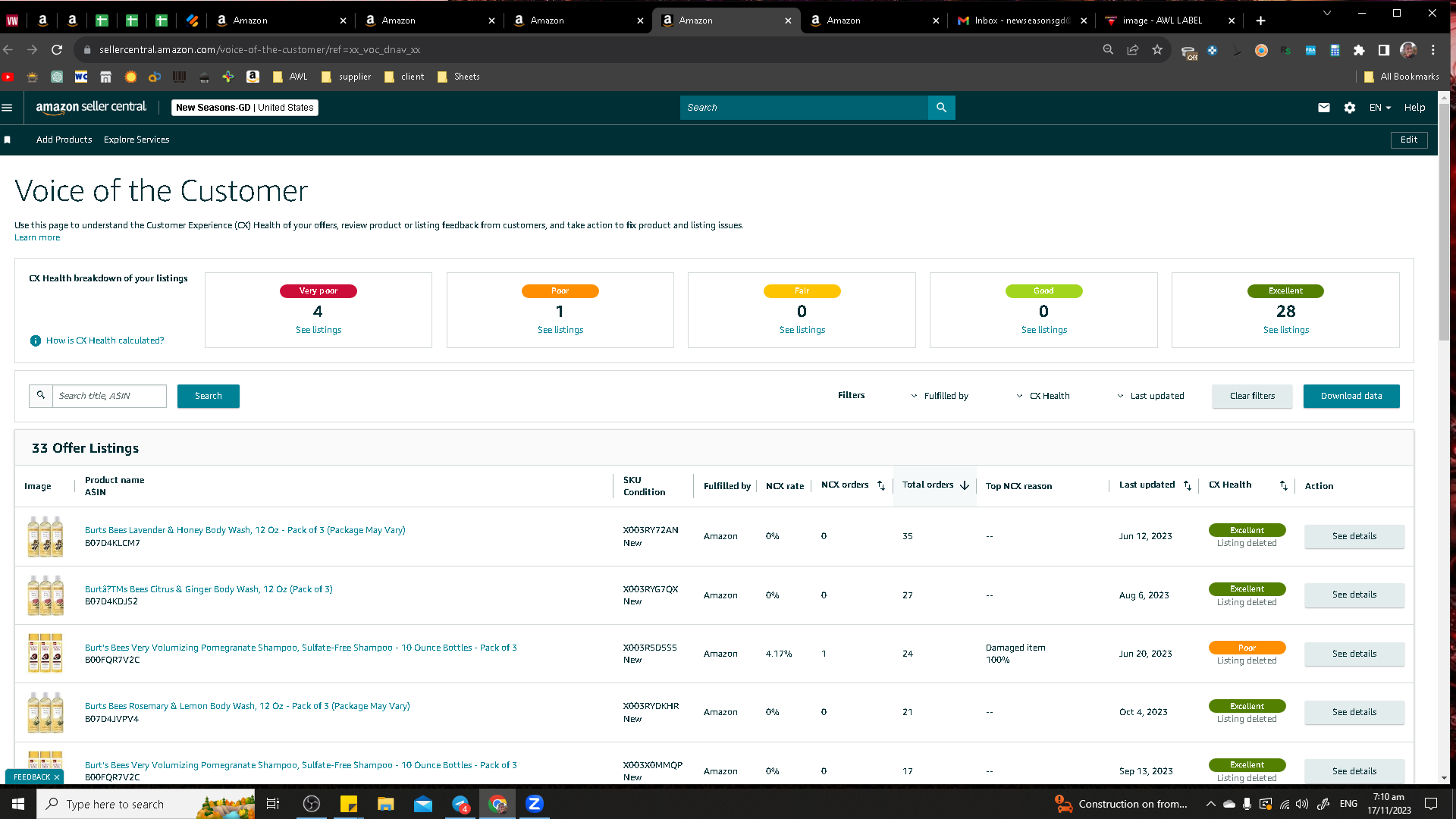1456x819 pixels.
Task: Open the supplier bookmarks folder
Action: point(347,77)
